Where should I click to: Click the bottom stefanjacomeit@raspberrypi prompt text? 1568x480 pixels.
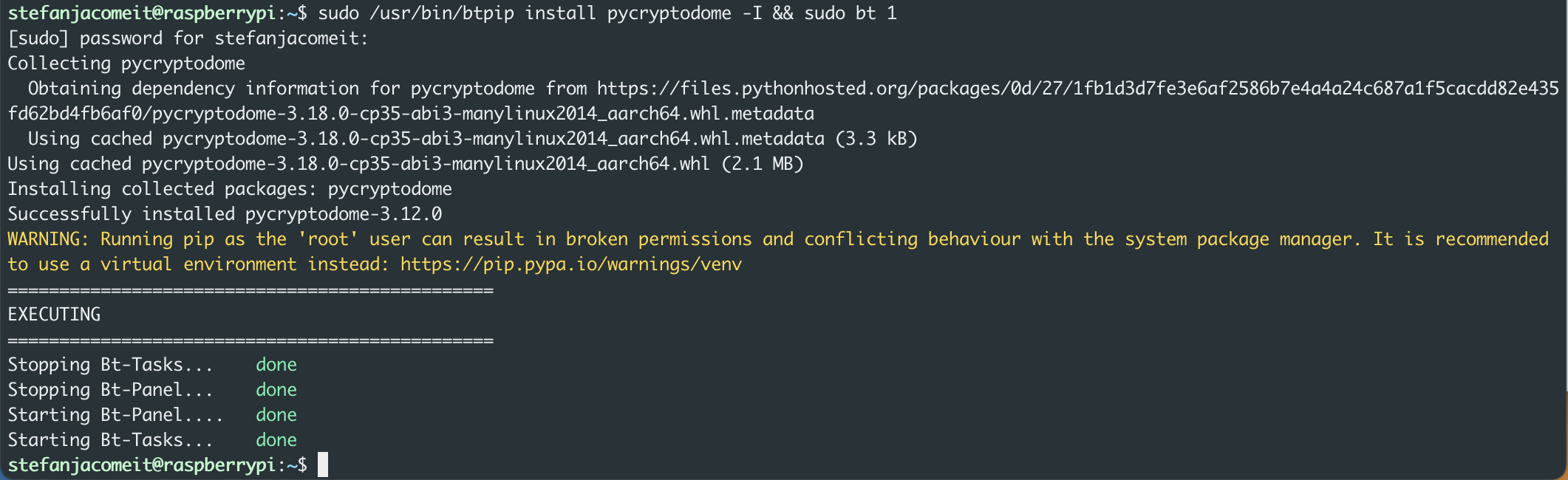(141, 464)
